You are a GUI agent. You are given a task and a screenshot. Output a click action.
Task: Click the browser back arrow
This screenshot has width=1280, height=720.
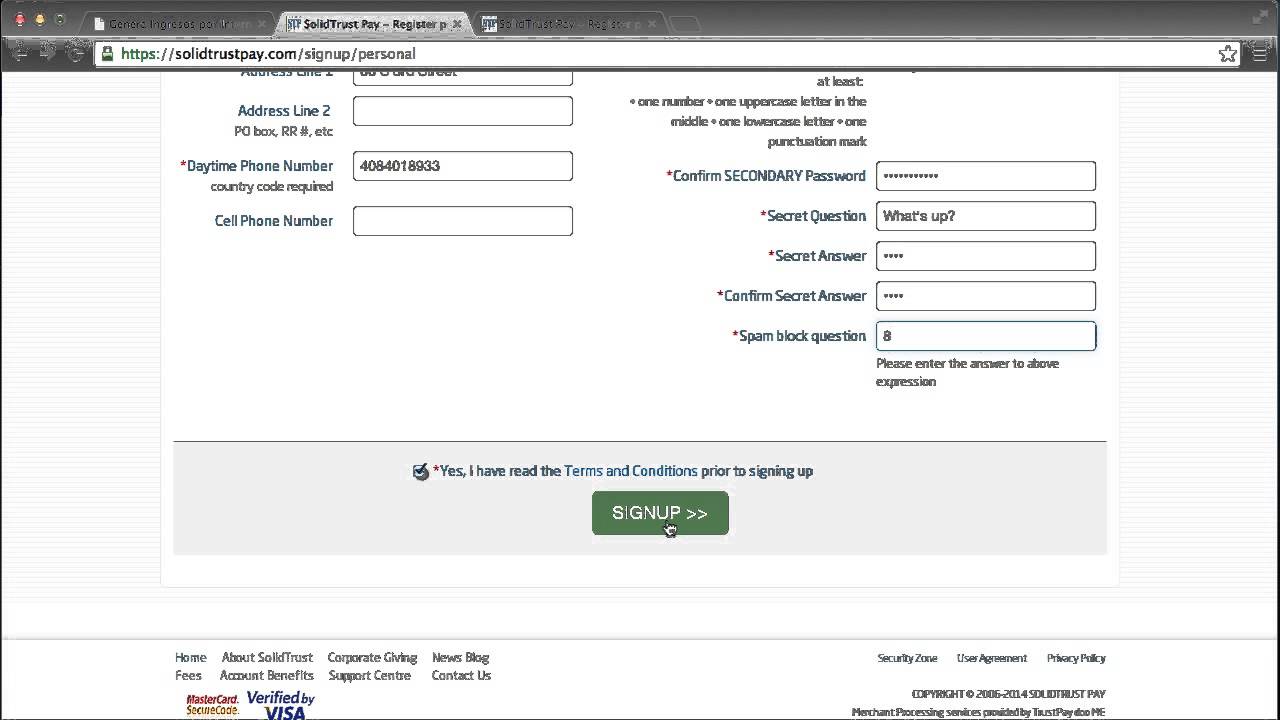tap(17, 53)
